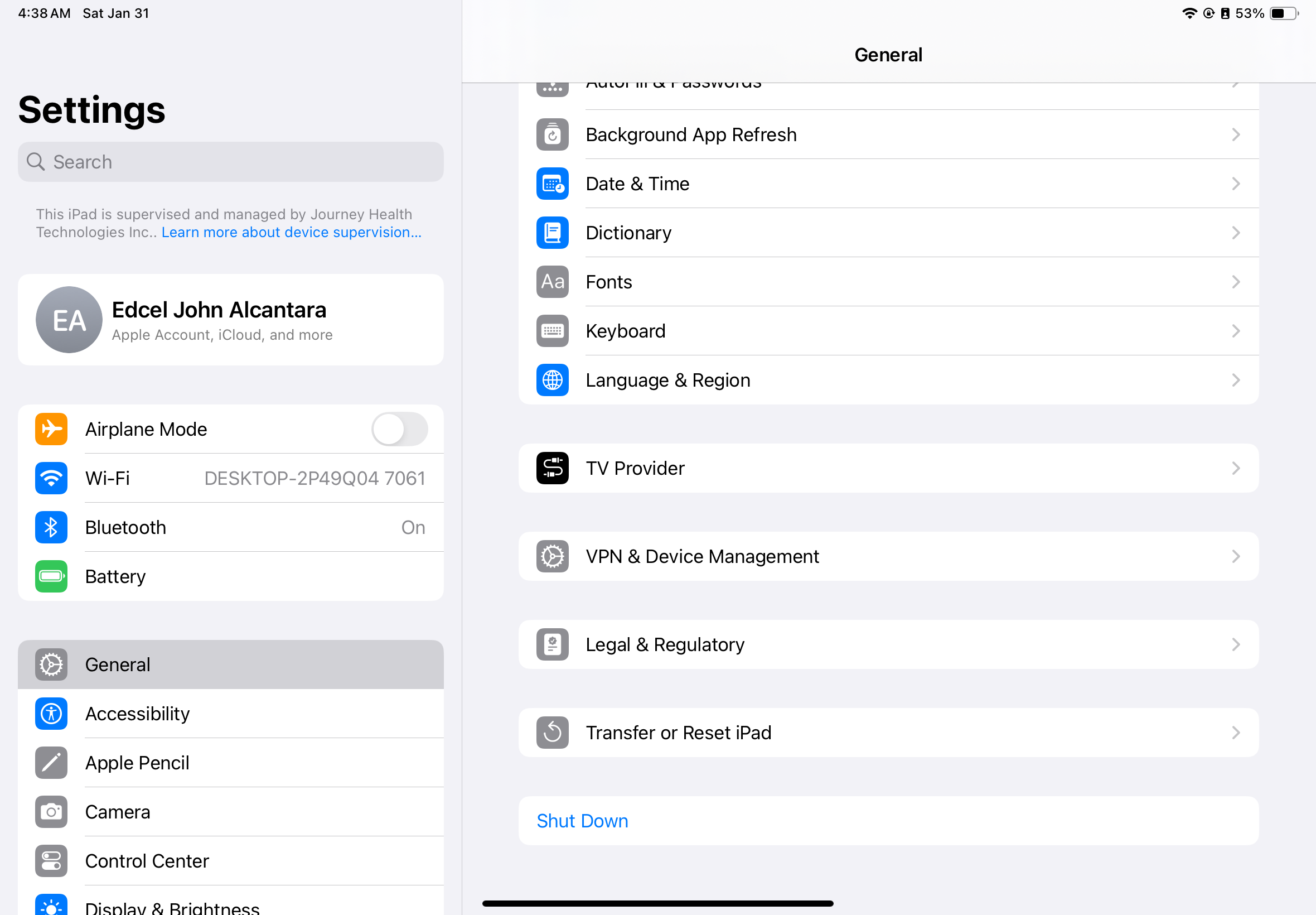
Task: Tap the TV Provider icon
Action: tap(552, 469)
